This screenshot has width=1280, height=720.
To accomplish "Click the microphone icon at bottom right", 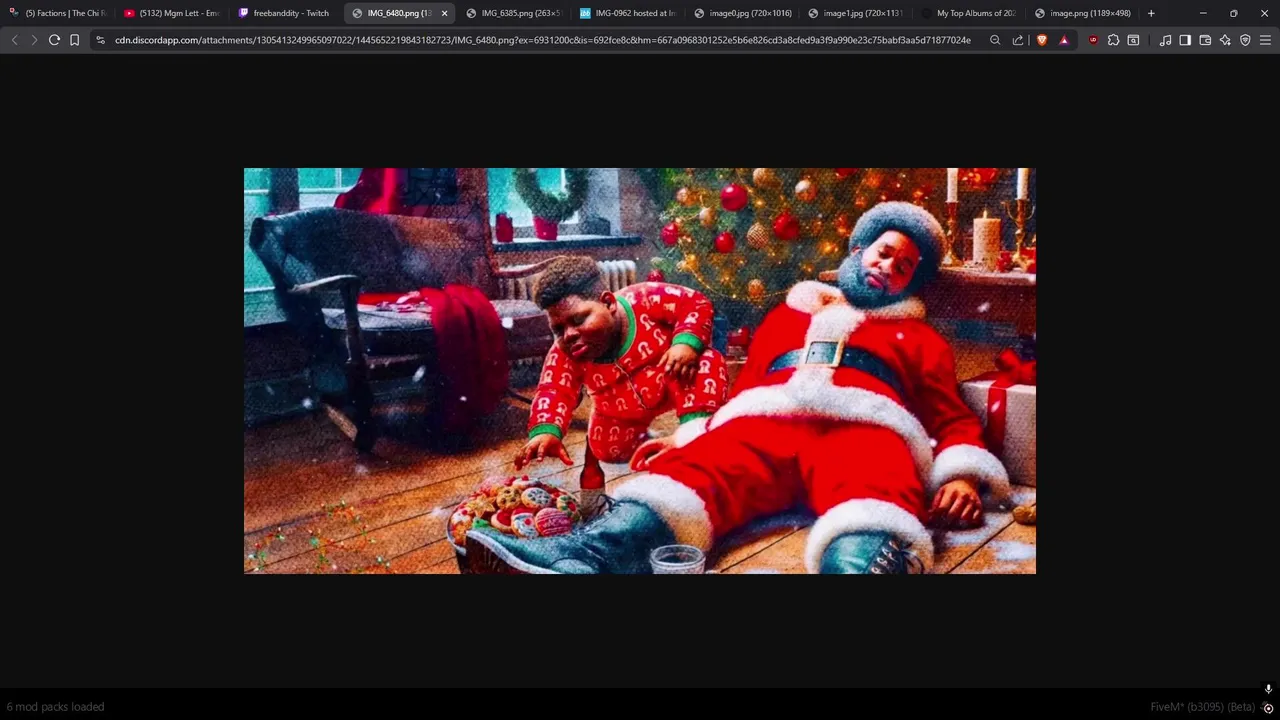I will coord(1268,689).
